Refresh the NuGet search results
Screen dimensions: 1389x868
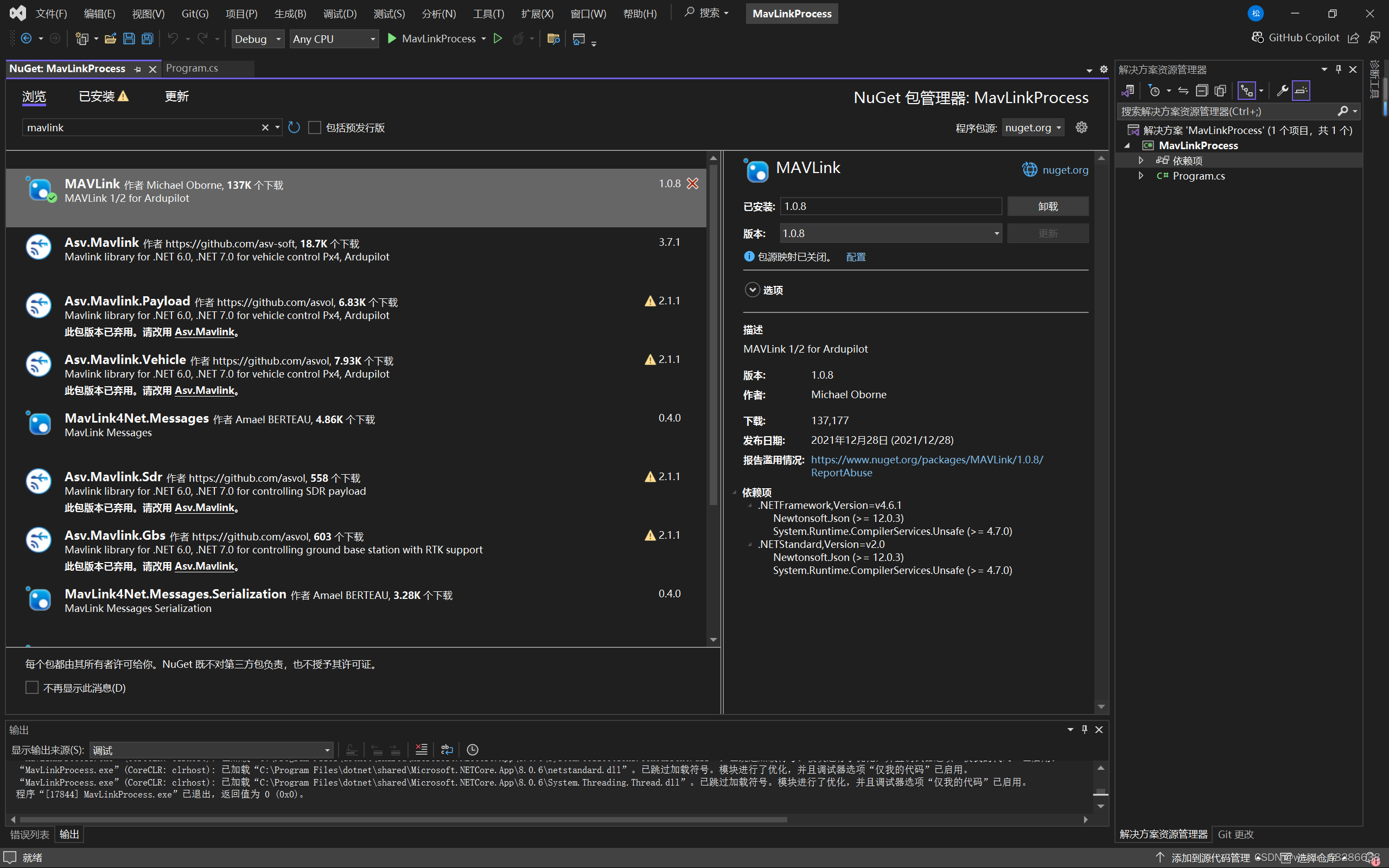tap(294, 127)
